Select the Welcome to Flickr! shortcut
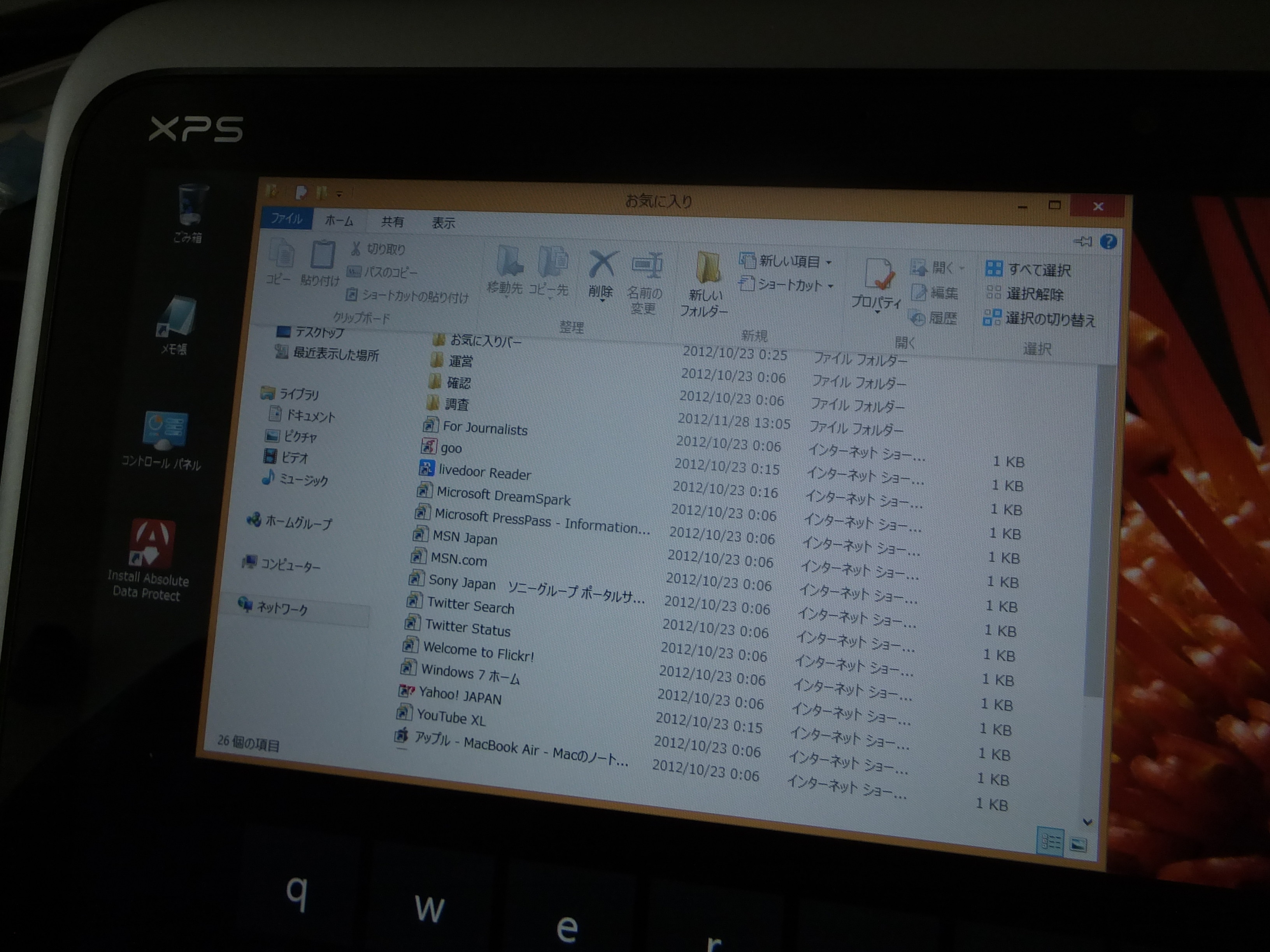The height and width of the screenshot is (952, 1270). pyautogui.click(x=468, y=651)
